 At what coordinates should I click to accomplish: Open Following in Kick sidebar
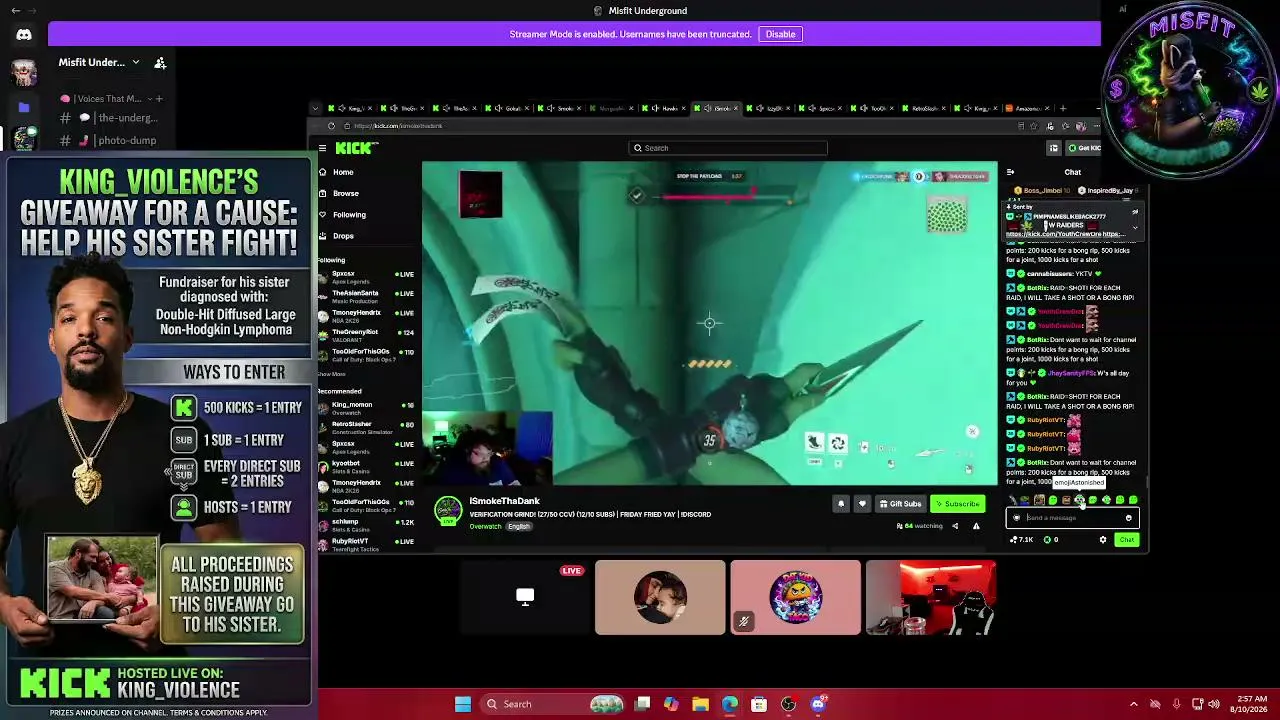(348, 214)
